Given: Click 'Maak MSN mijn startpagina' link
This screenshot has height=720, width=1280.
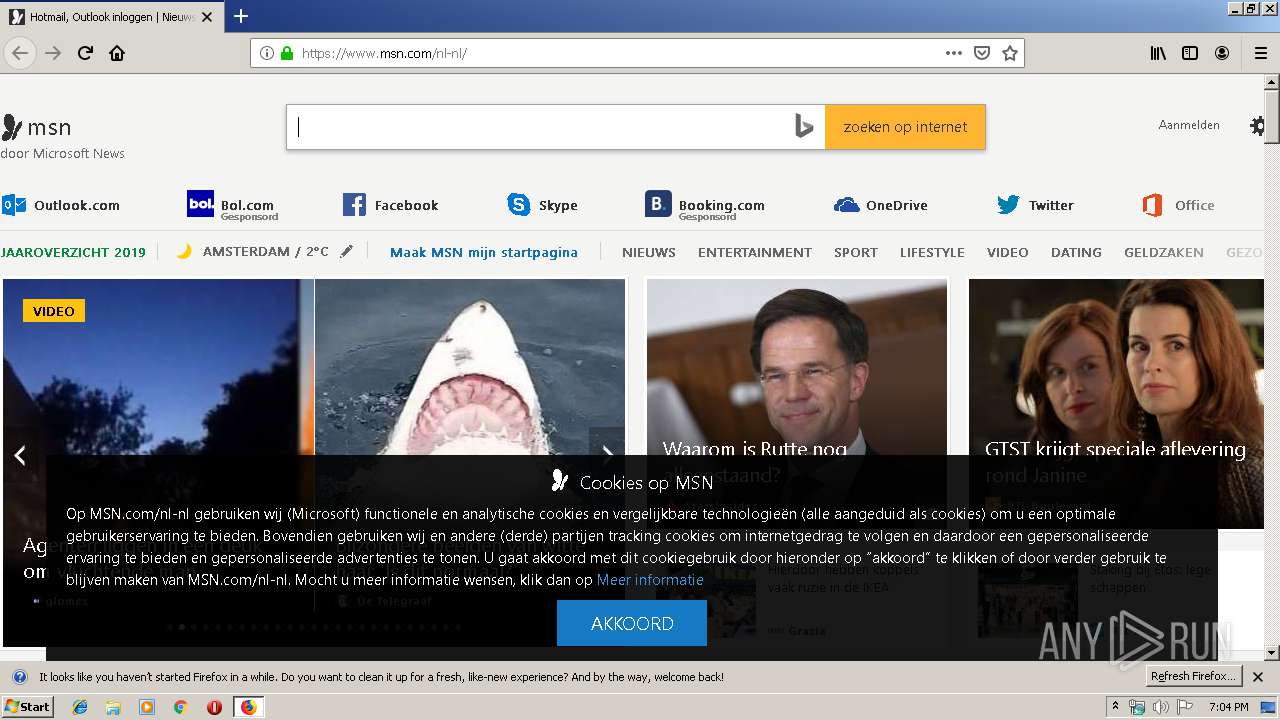Looking at the screenshot, I should pos(484,252).
